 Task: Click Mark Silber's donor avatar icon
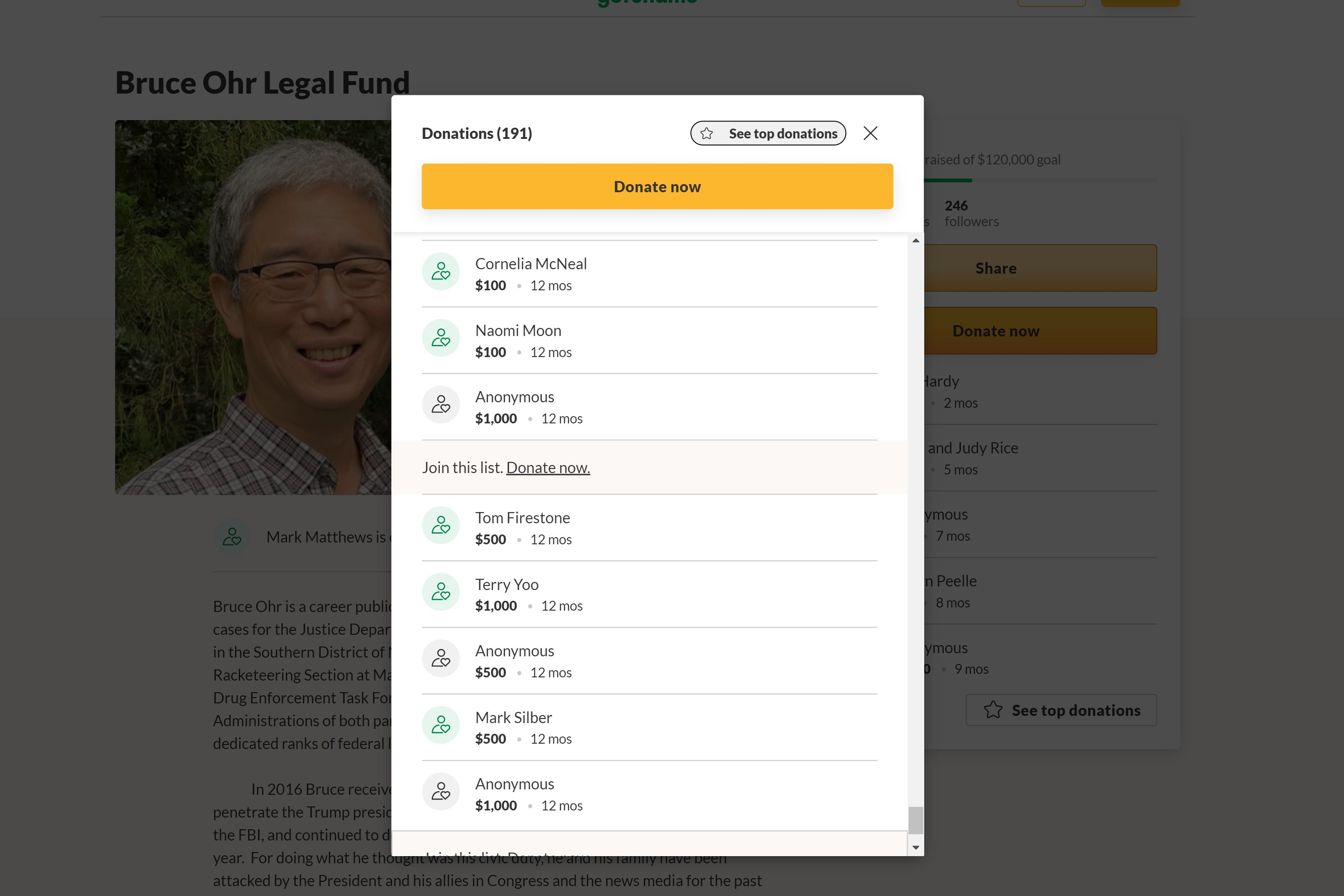coord(440,724)
